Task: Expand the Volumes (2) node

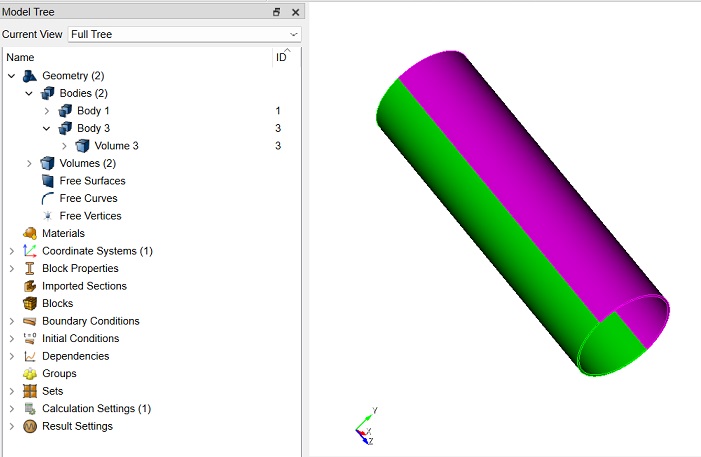Action: tap(29, 164)
